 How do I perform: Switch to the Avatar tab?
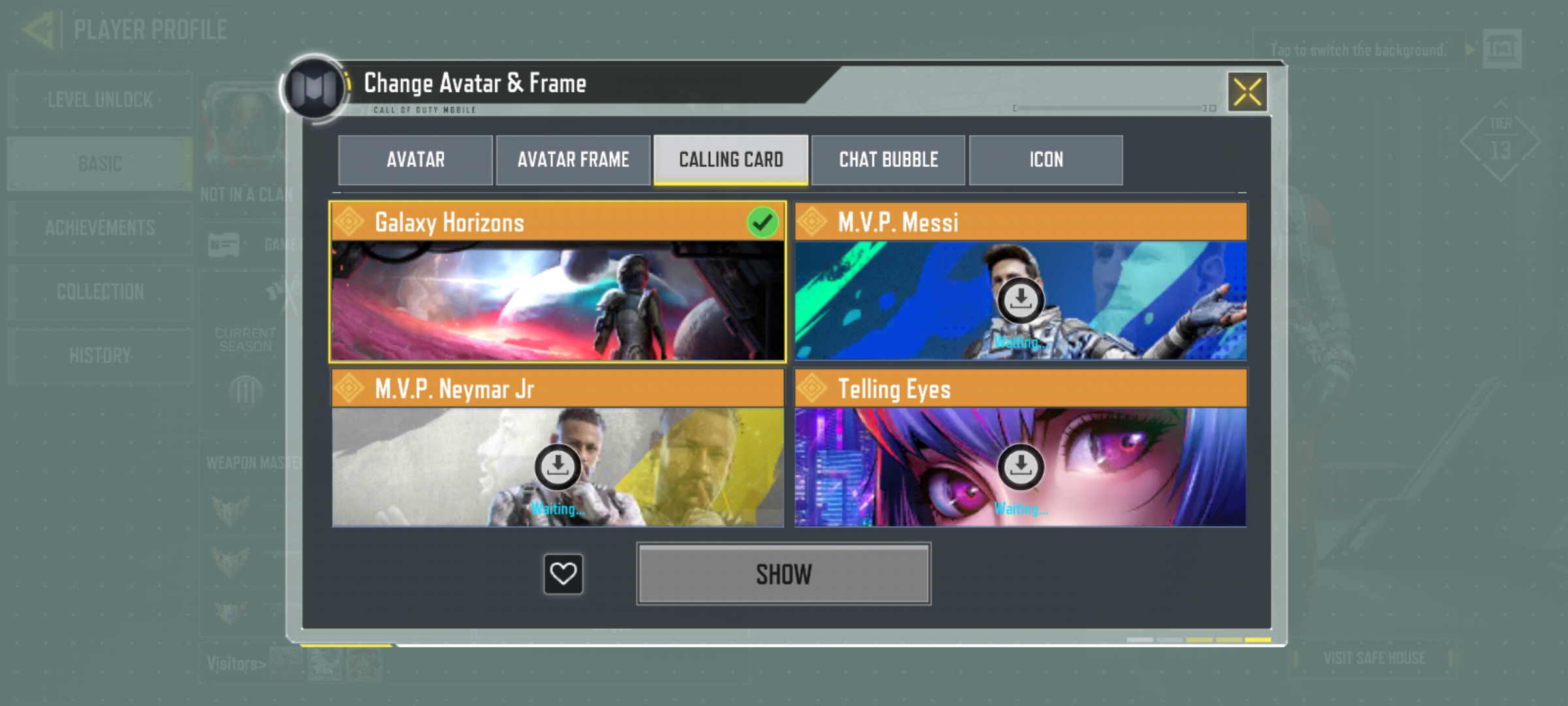click(416, 160)
